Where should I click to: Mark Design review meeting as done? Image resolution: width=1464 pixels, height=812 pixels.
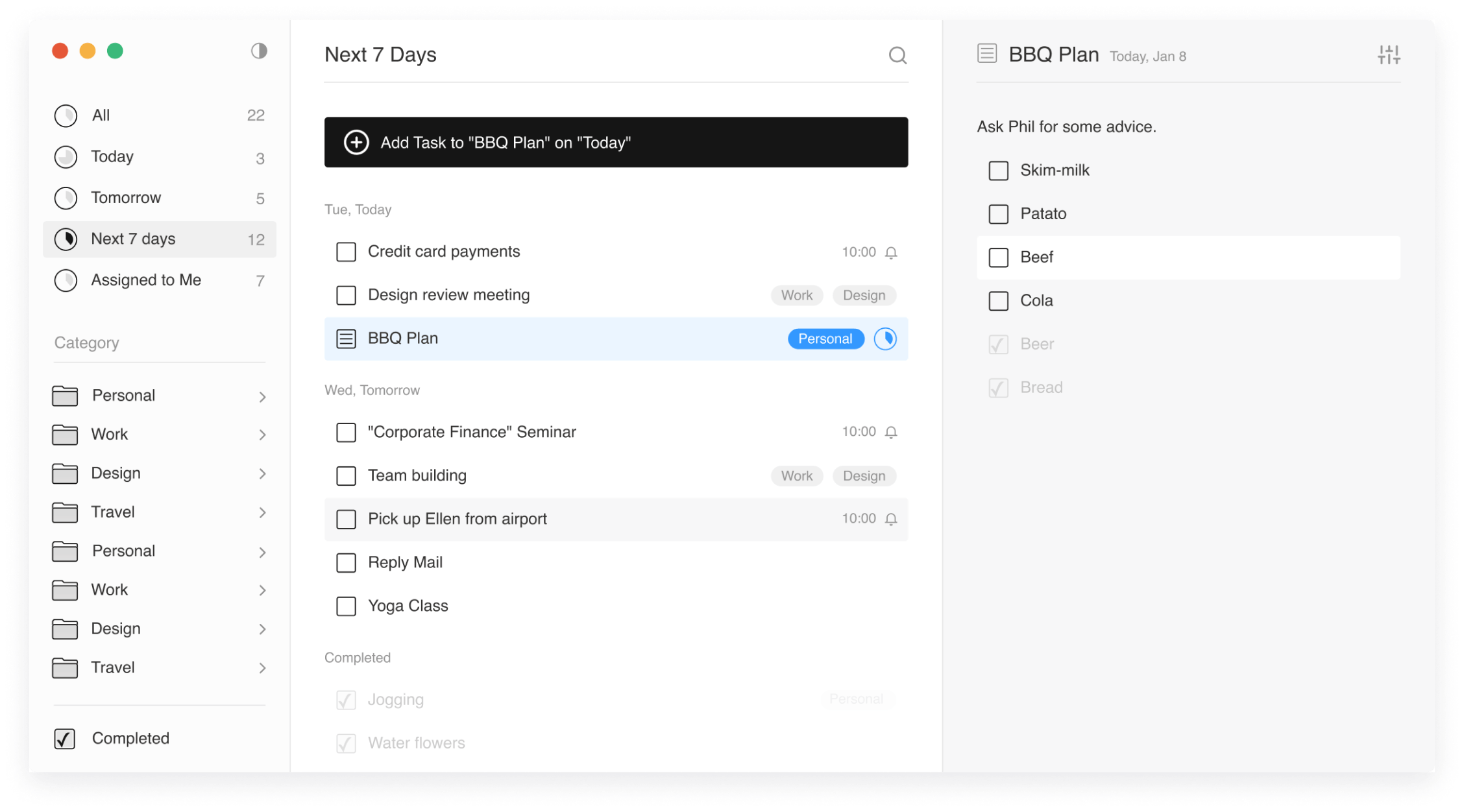tap(346, 295)
